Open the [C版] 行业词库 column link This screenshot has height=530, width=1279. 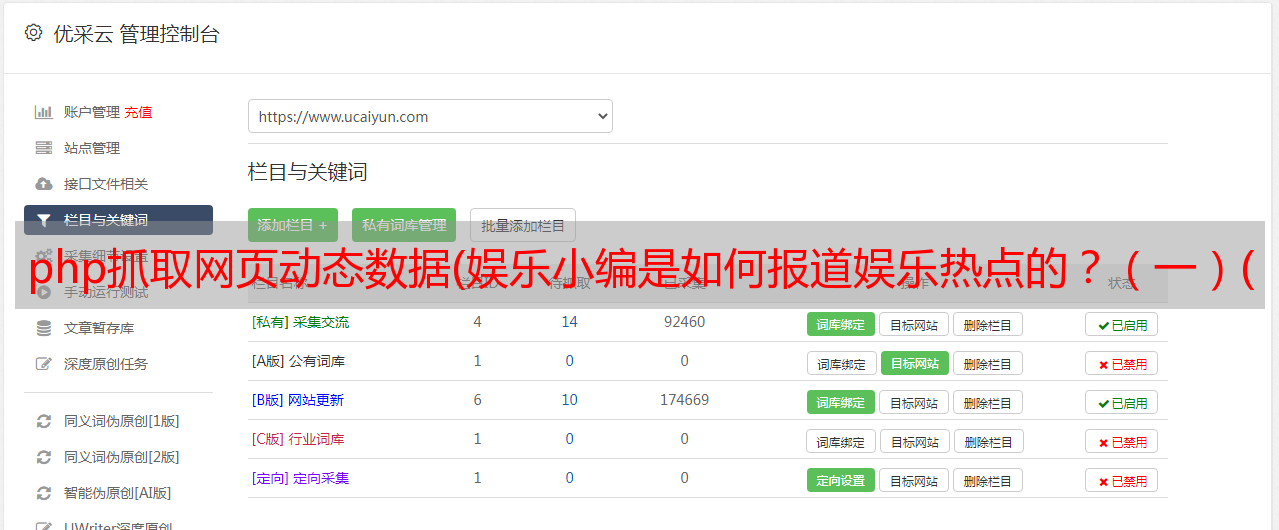(x=298, y=439)
